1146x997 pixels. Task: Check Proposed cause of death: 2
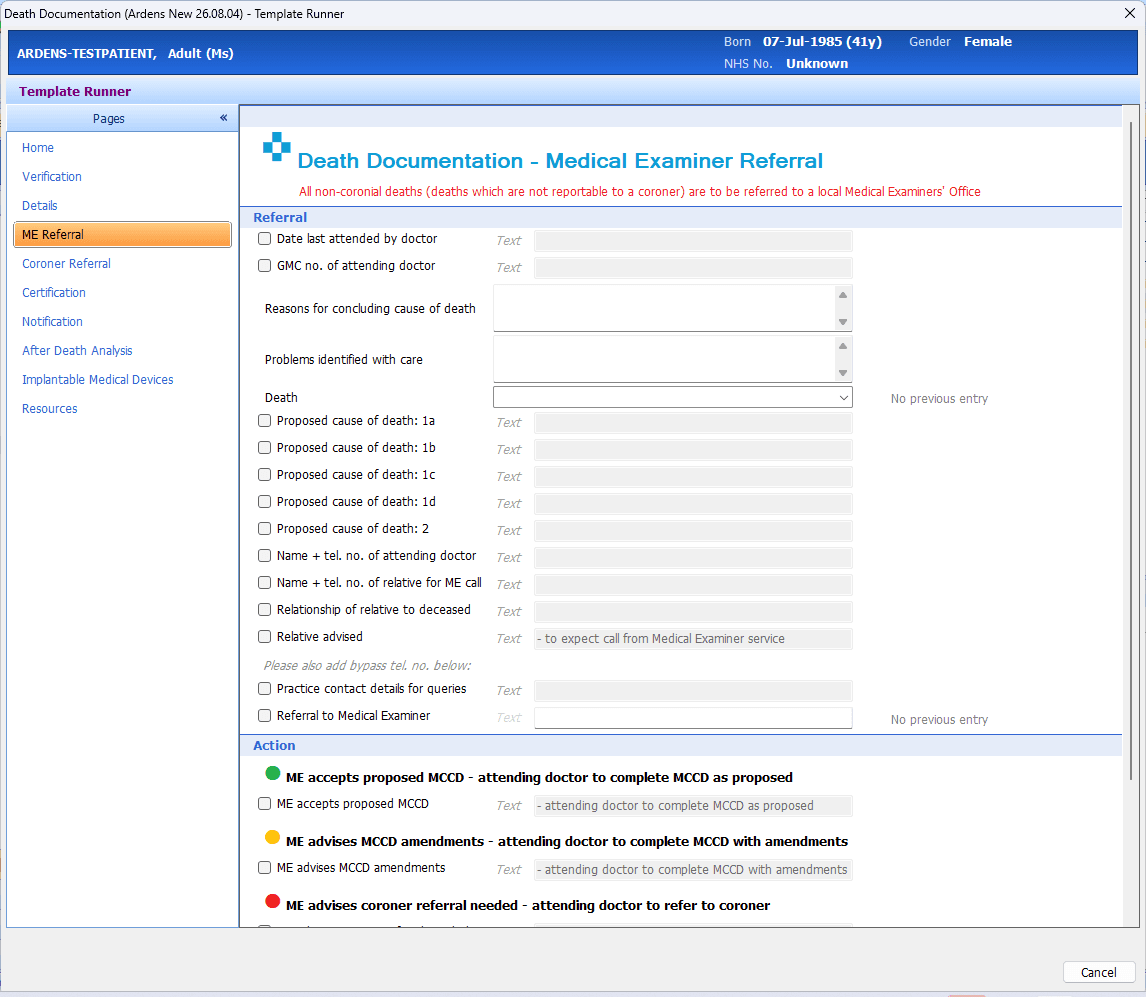pos(265,529)
